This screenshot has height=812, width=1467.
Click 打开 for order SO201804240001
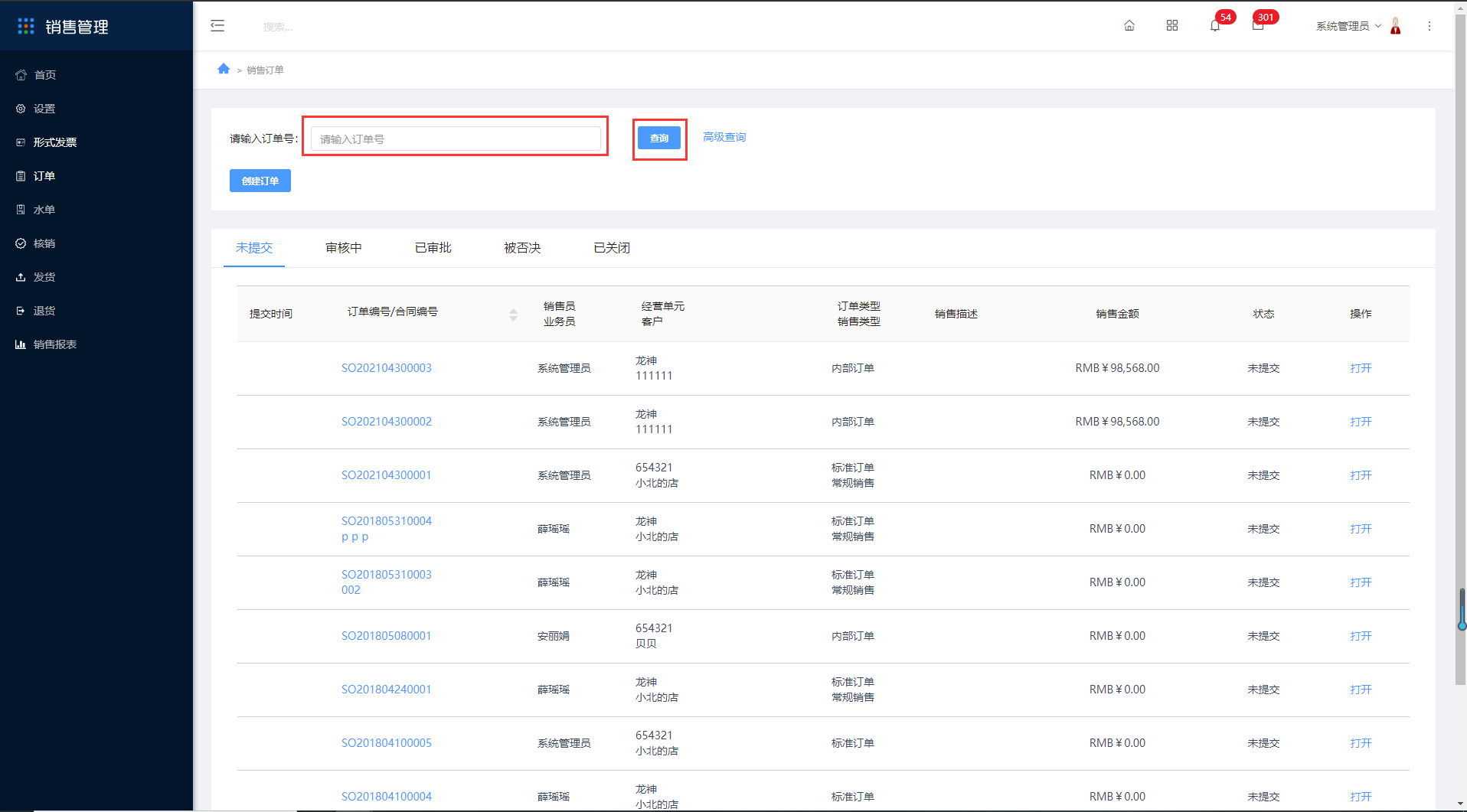tap(1361, 690)
